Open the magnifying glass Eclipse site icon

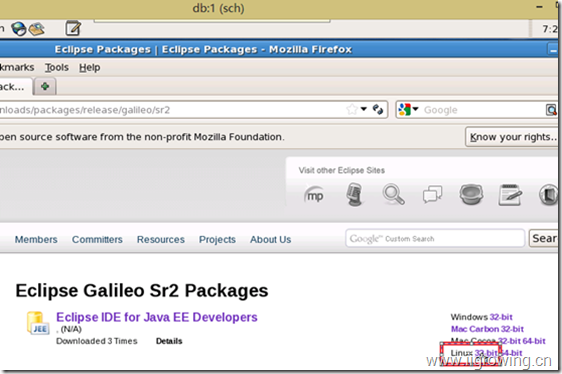[x=394, y=194]
